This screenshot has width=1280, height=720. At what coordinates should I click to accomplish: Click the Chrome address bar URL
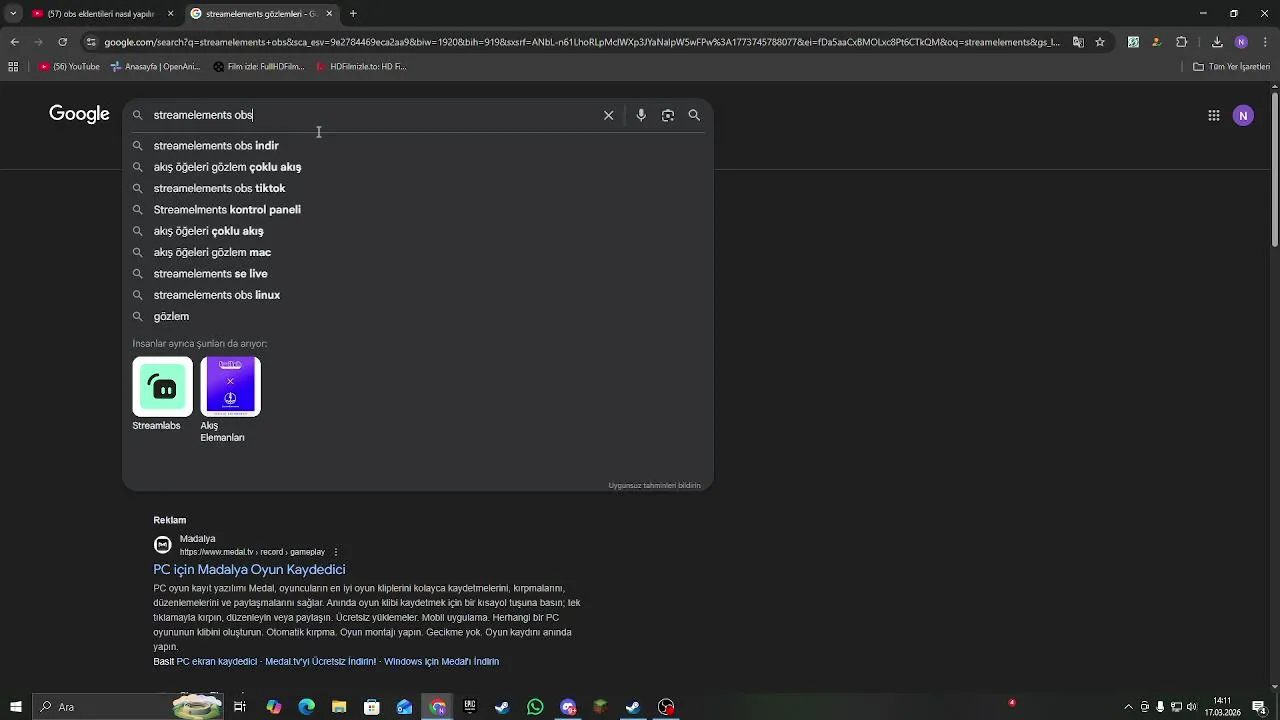coord(580,42)
